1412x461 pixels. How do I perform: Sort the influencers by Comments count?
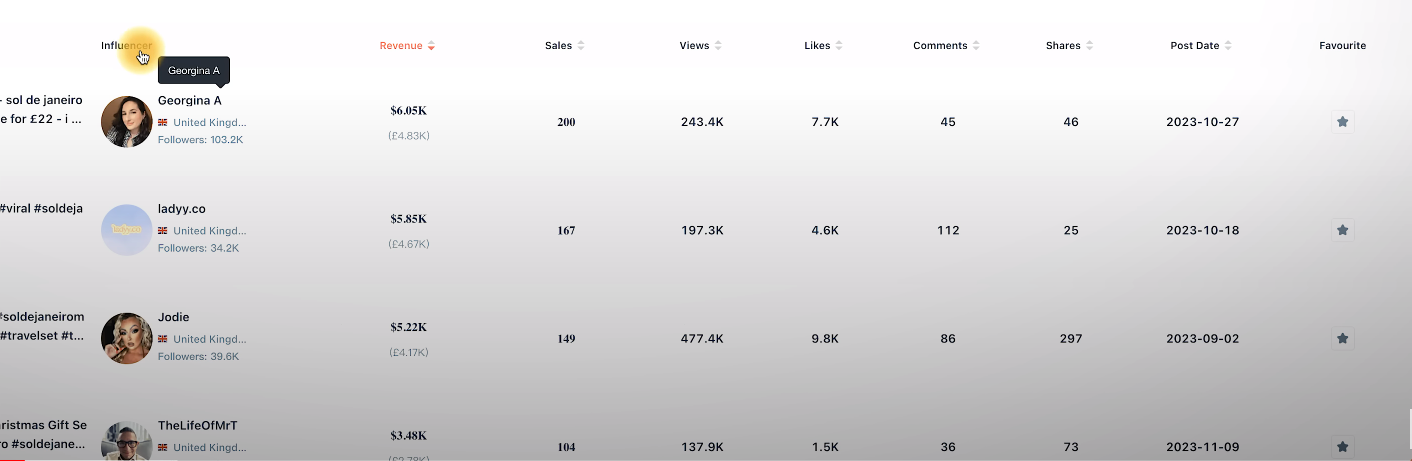948,46
